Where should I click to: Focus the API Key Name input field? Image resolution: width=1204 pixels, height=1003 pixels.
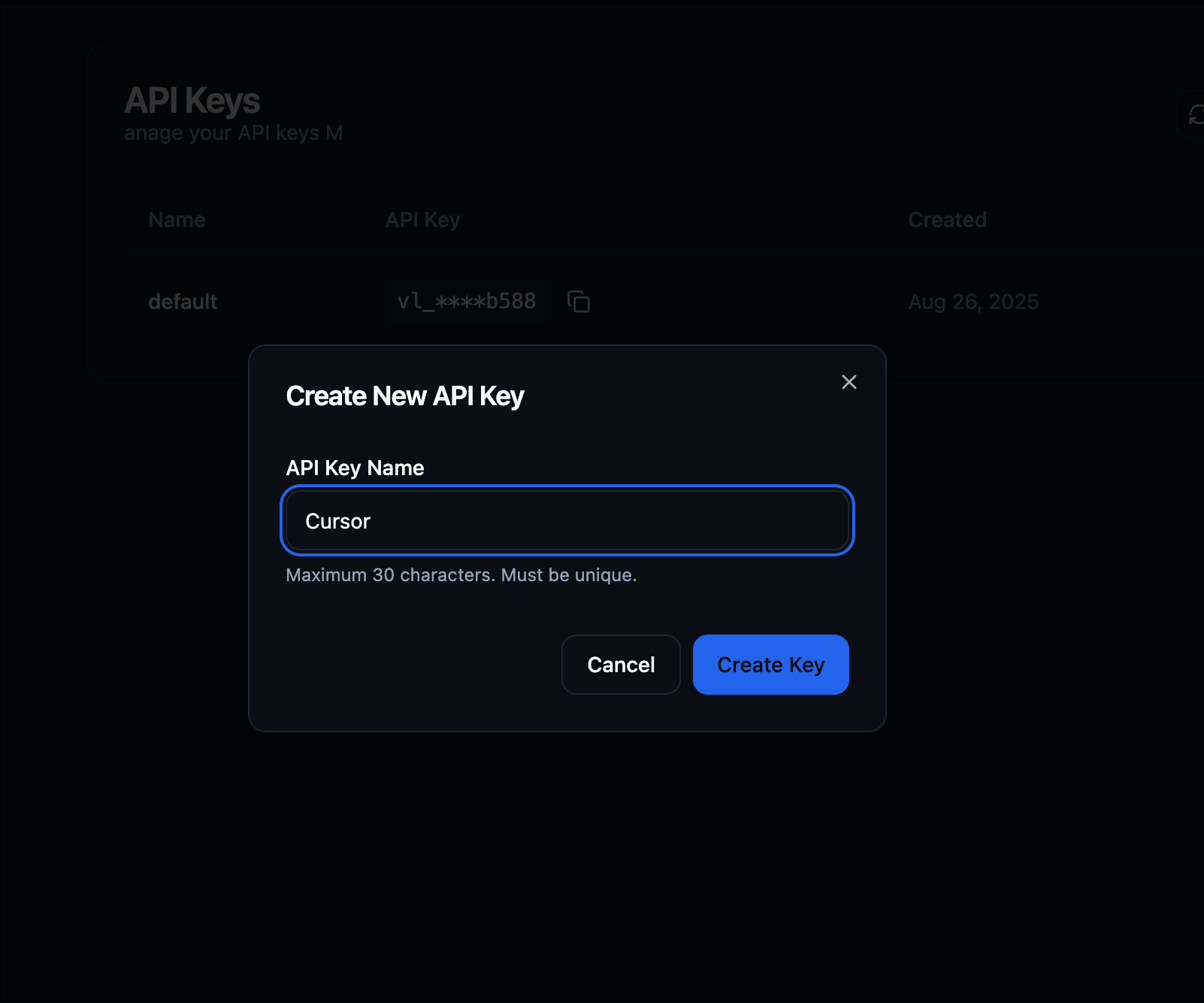coord(567,521)
